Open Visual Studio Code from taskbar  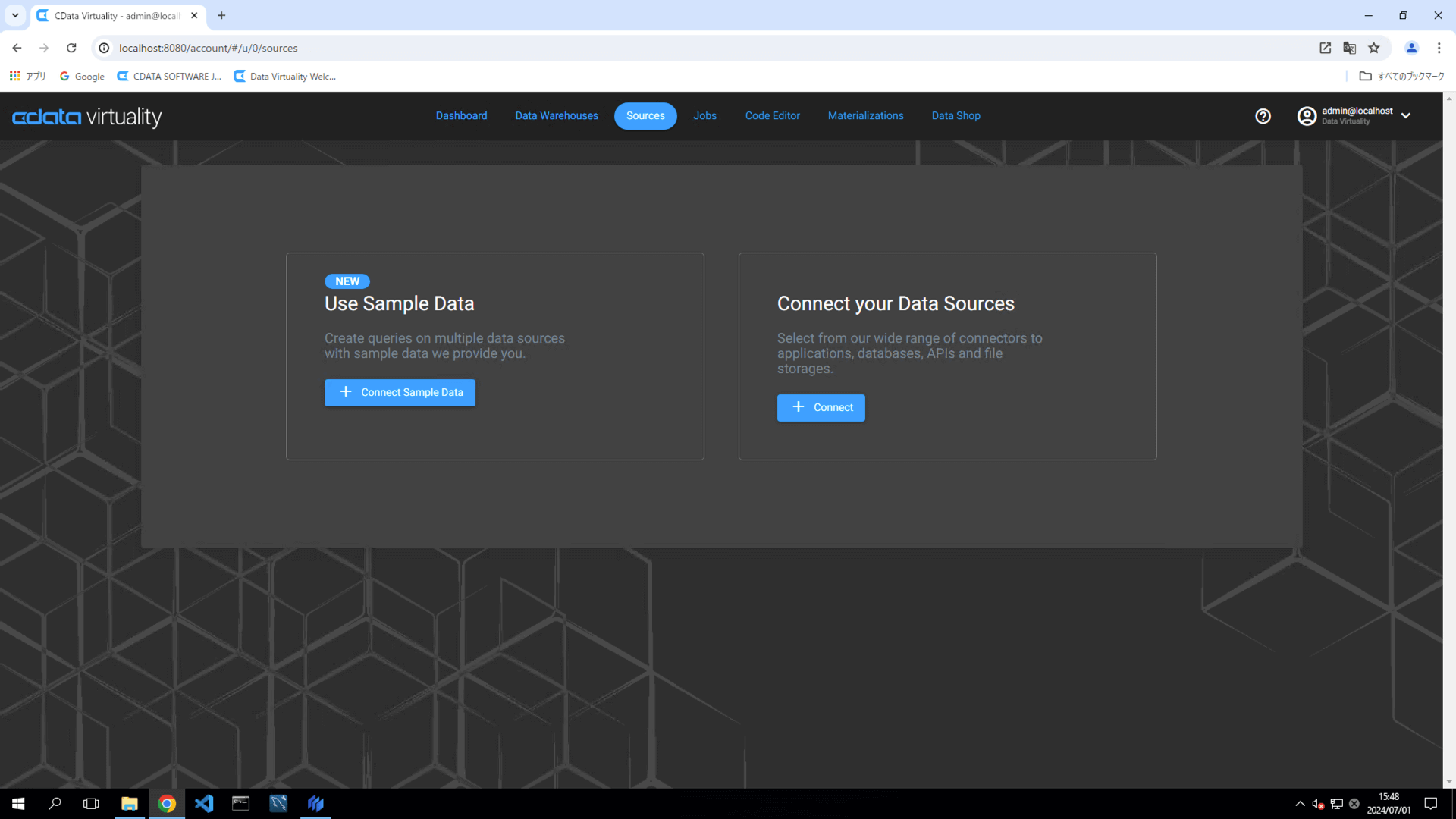click(x=203, y=803)
